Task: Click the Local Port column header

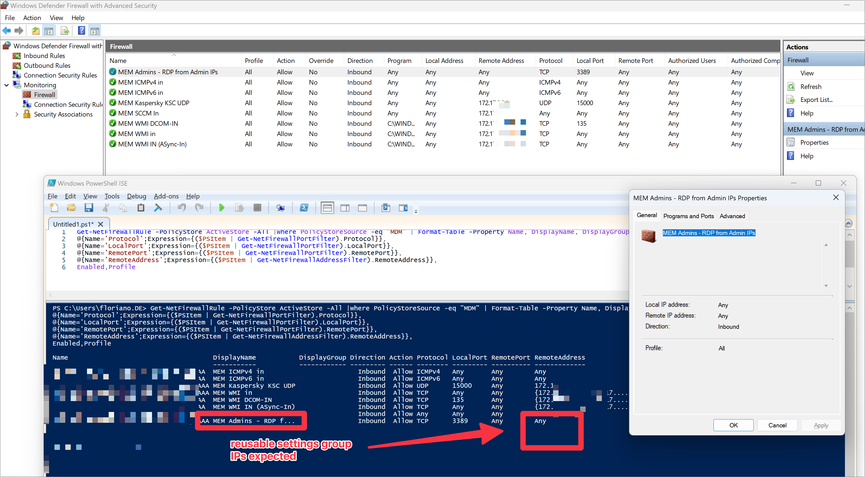Action: (590, 61)
